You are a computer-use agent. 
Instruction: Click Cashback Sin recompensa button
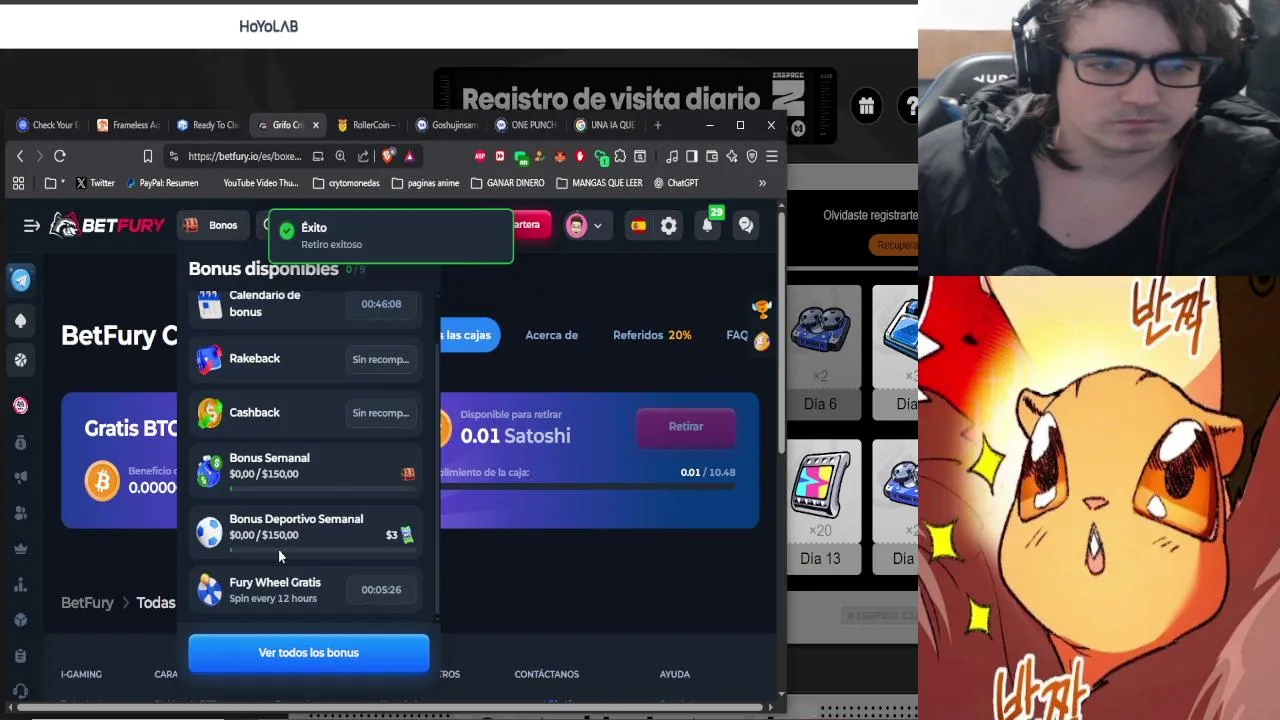click(381, 413)
